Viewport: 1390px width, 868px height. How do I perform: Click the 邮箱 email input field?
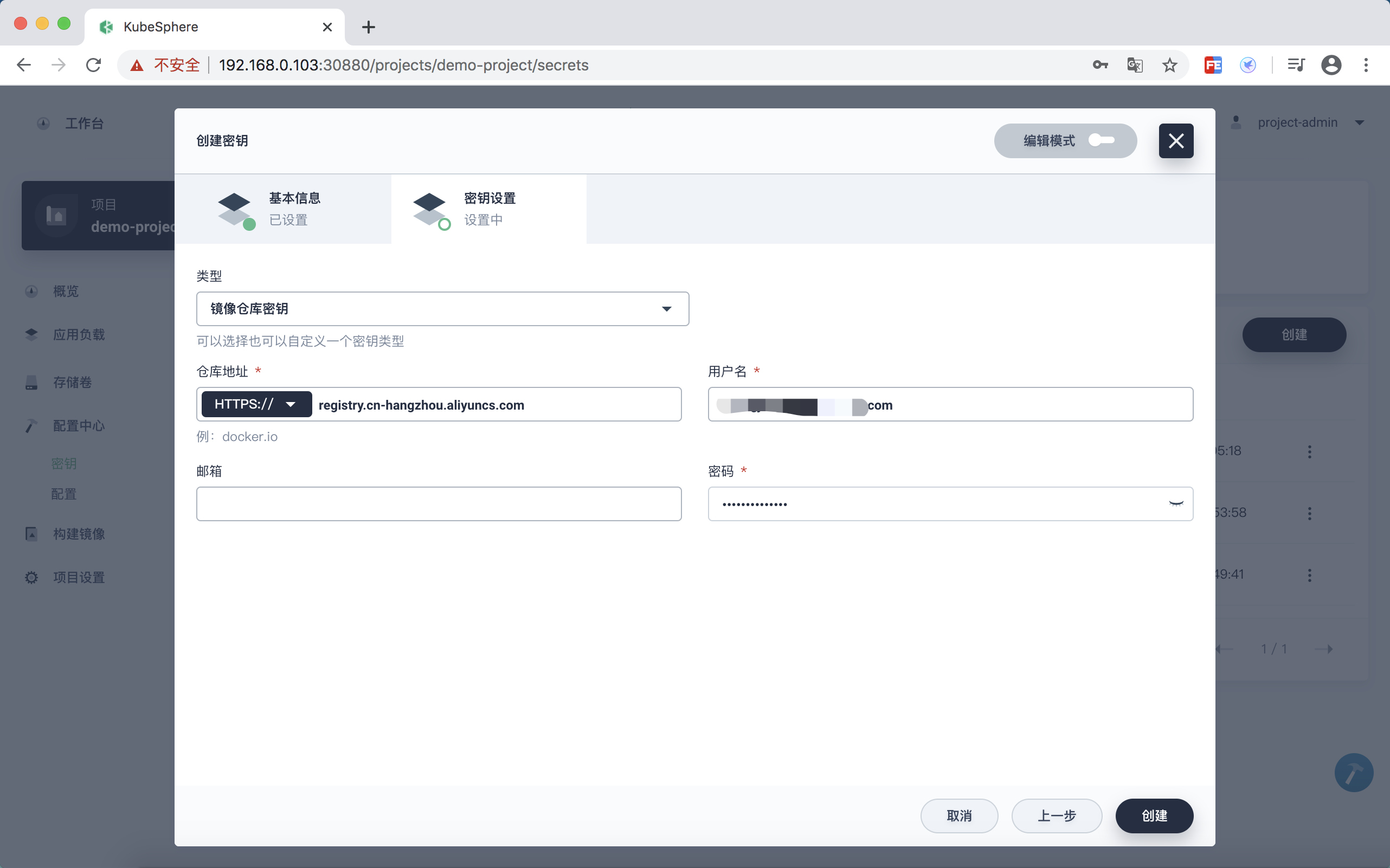[x=439, y=504]
